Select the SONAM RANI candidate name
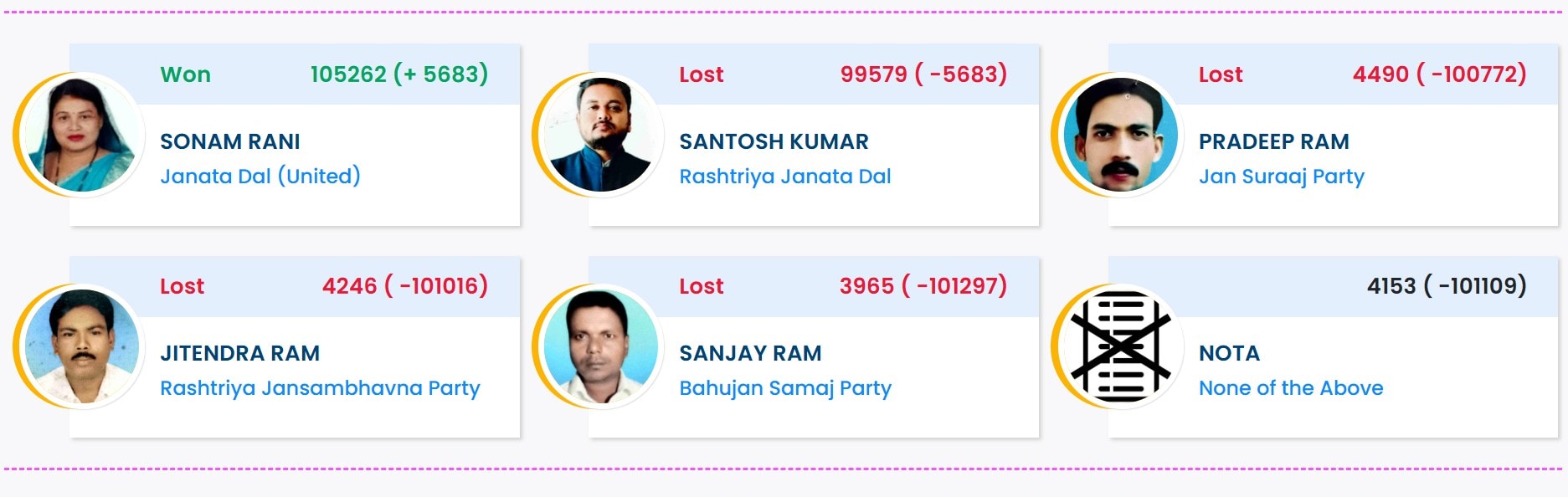 tap(230, 141)
